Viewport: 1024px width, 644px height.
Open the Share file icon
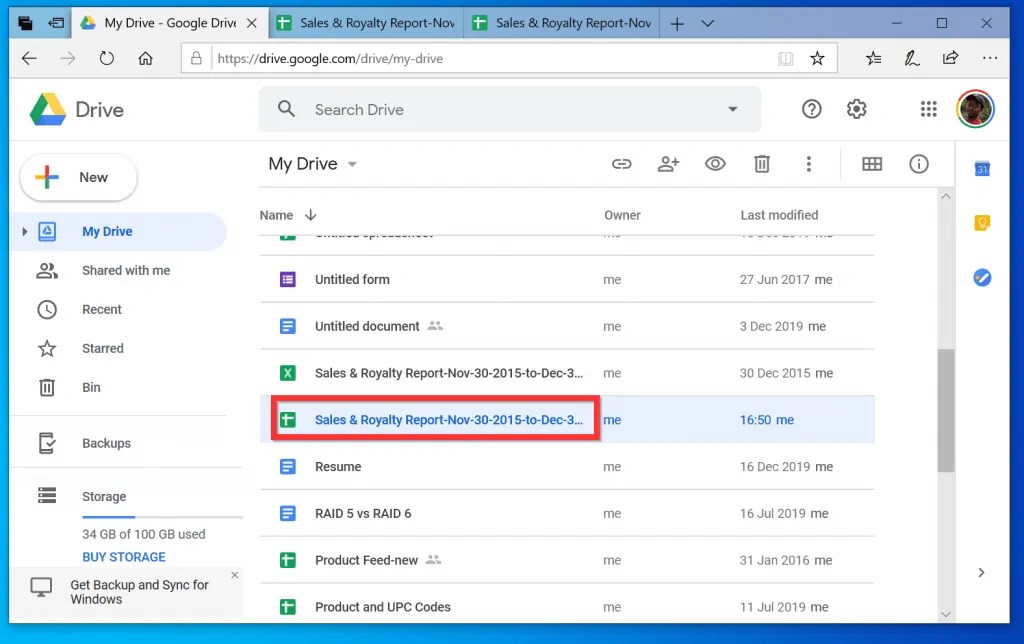click(x=668, y=163)
